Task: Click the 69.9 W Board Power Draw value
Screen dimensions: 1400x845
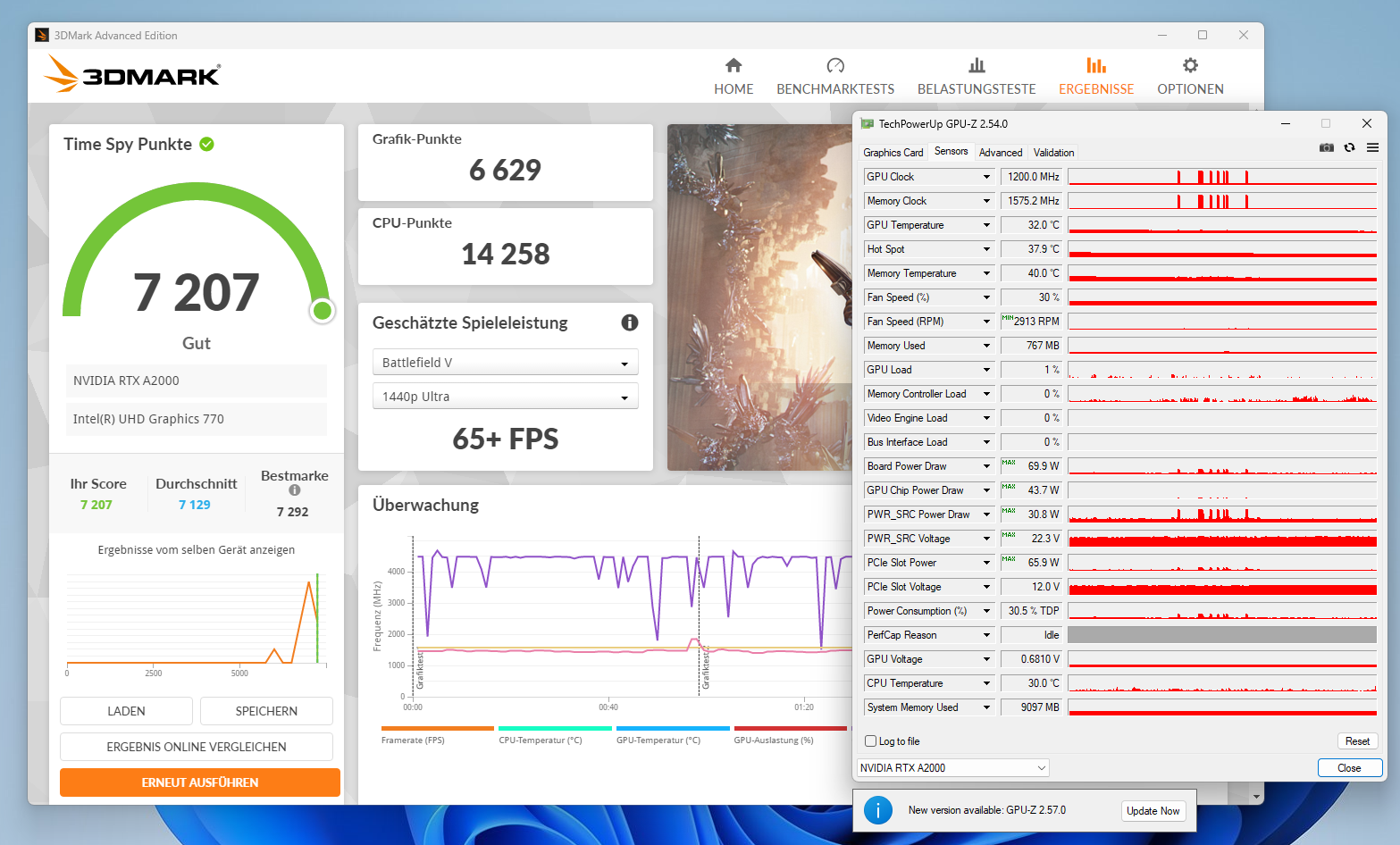Action: pyautogui.click(x=1032, y=466)
